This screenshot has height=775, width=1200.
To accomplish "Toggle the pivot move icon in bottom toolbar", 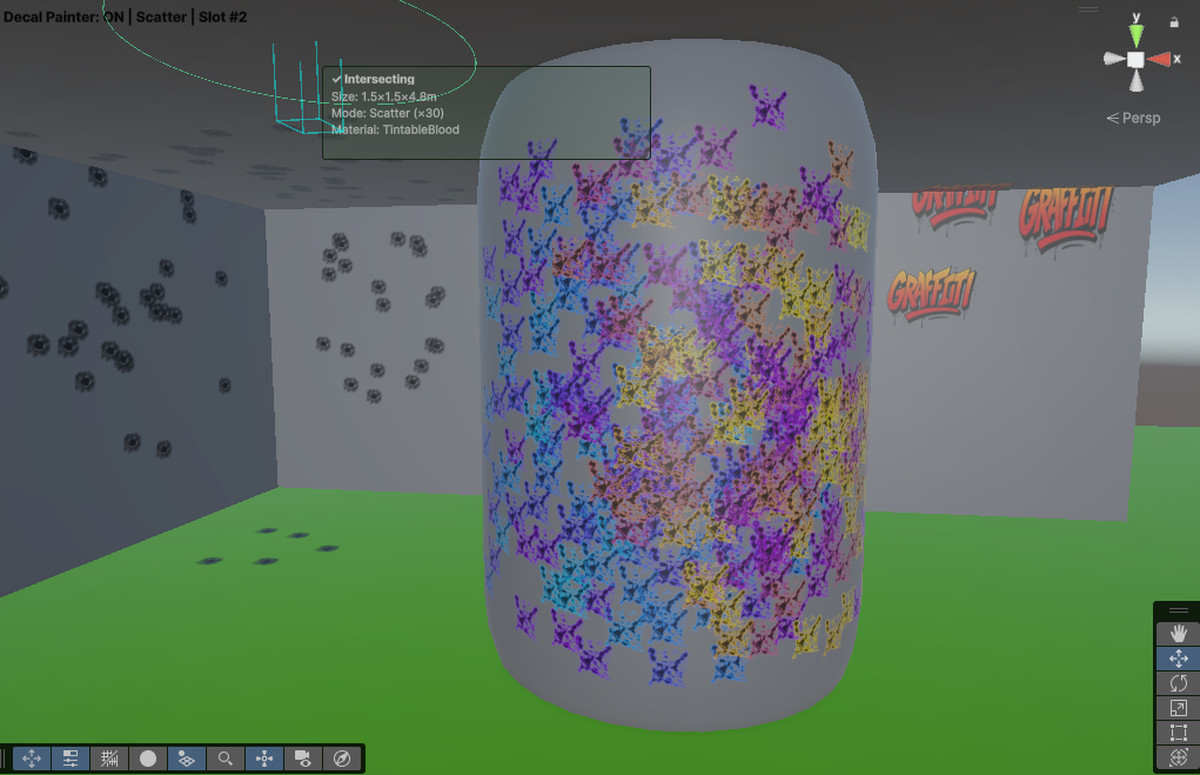I will (x=31, y=759).
